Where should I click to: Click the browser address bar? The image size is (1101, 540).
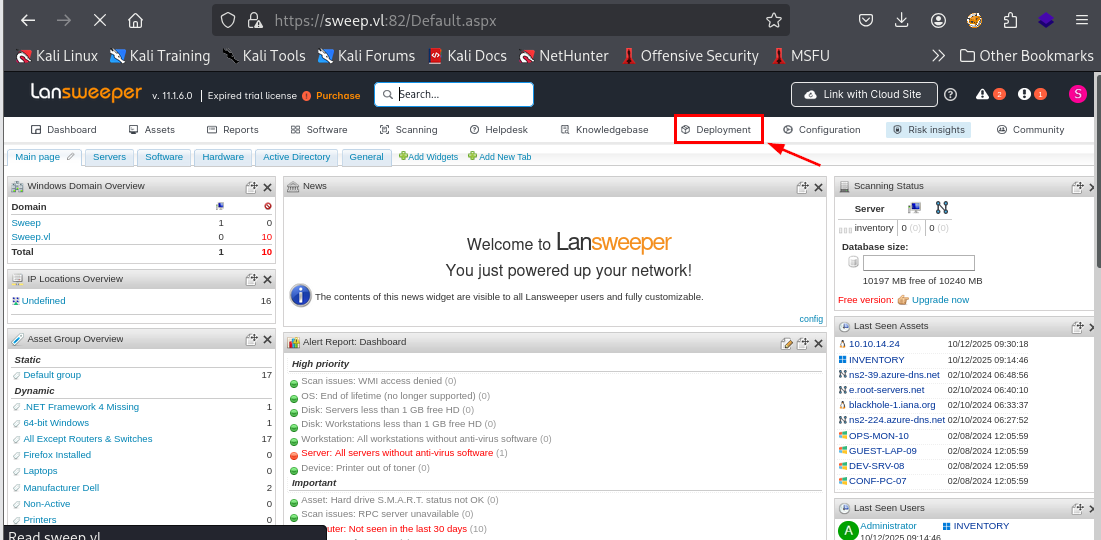(x=501, y=20)
